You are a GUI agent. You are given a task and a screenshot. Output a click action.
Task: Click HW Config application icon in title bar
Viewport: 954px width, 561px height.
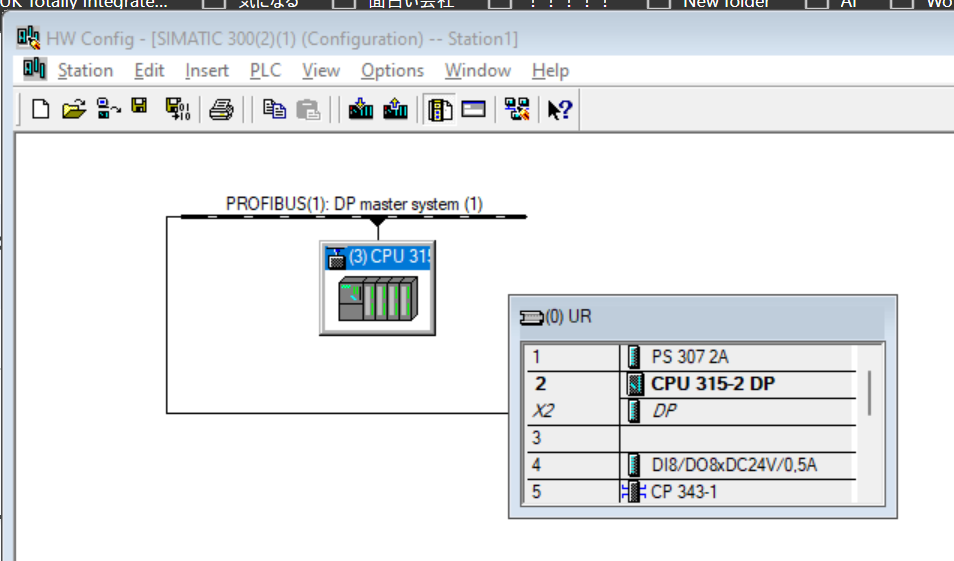coord(28,38)
